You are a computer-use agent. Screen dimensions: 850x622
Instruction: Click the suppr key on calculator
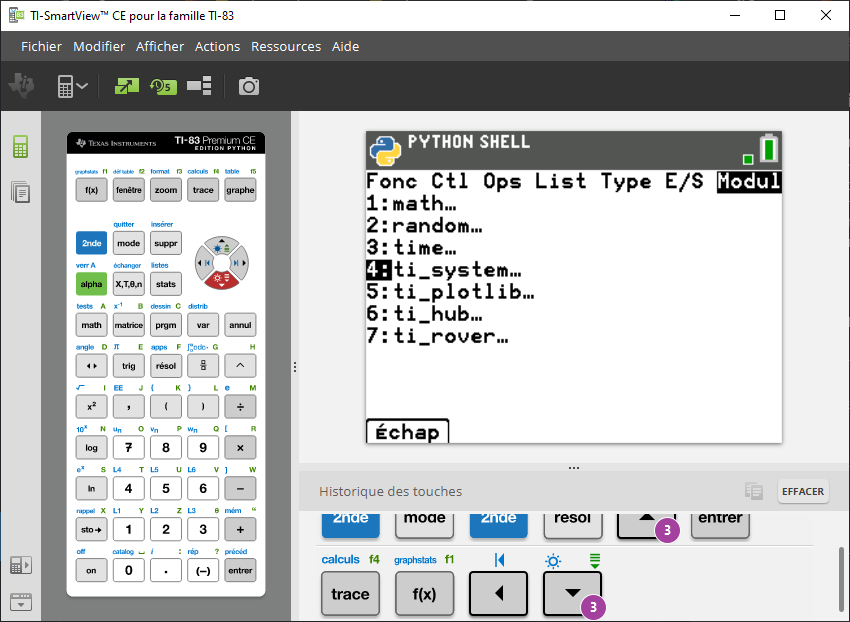[166, 243]
